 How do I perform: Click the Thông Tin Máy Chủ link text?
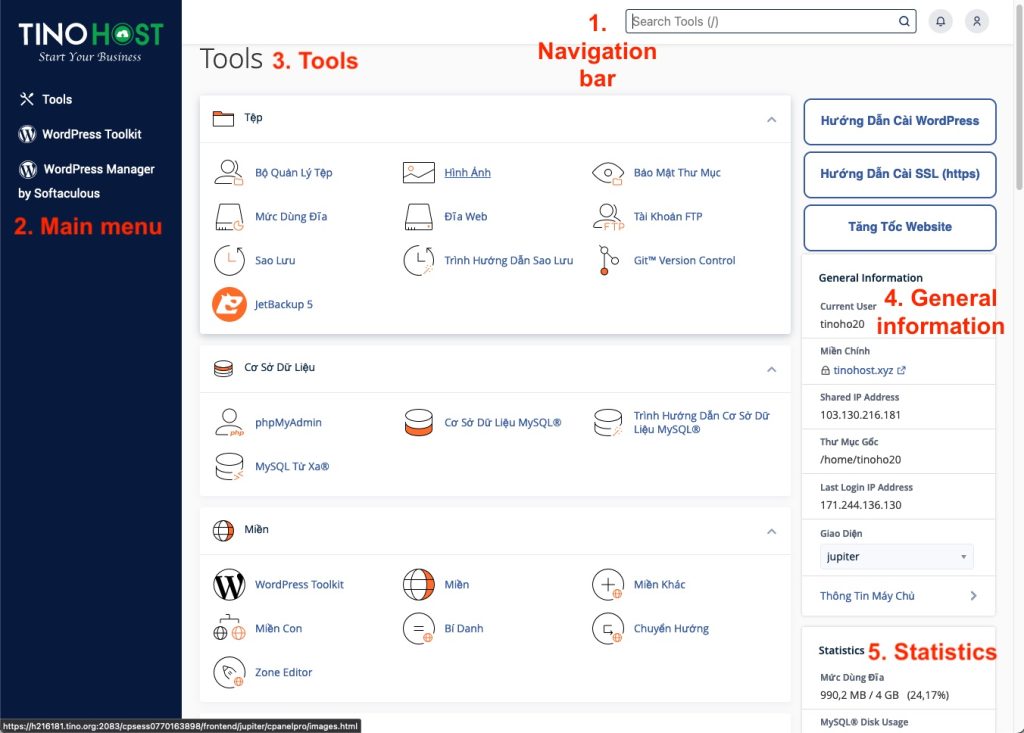(x=867, y=596)
